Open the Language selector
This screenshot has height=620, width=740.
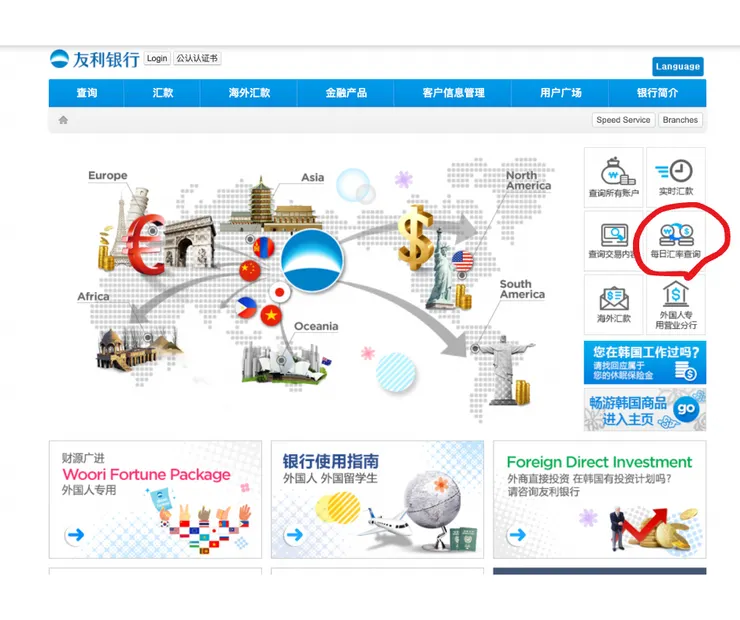[678, 67]
